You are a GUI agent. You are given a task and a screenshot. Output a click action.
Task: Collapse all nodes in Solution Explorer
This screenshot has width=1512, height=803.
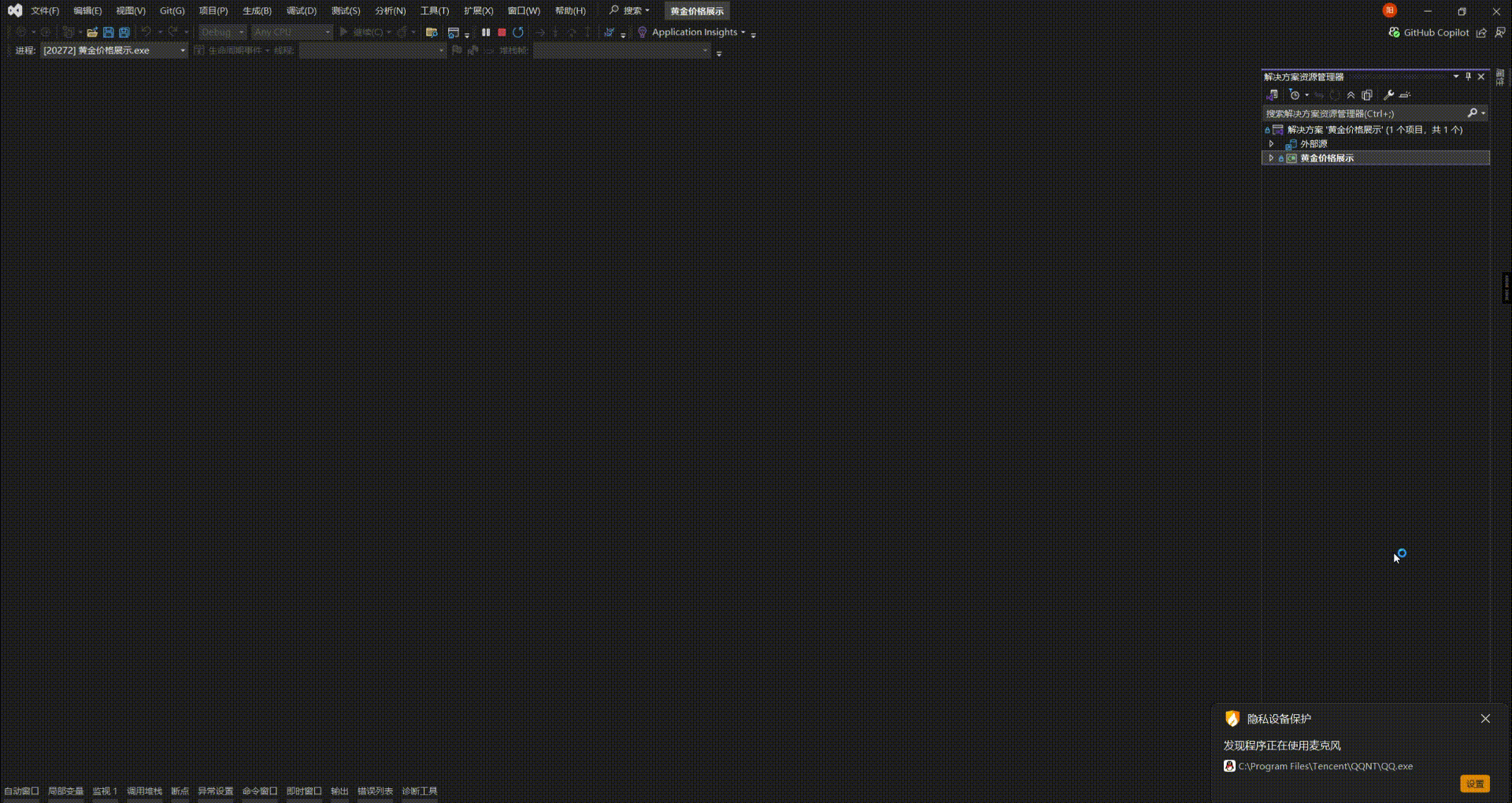tap(1351, 94)
